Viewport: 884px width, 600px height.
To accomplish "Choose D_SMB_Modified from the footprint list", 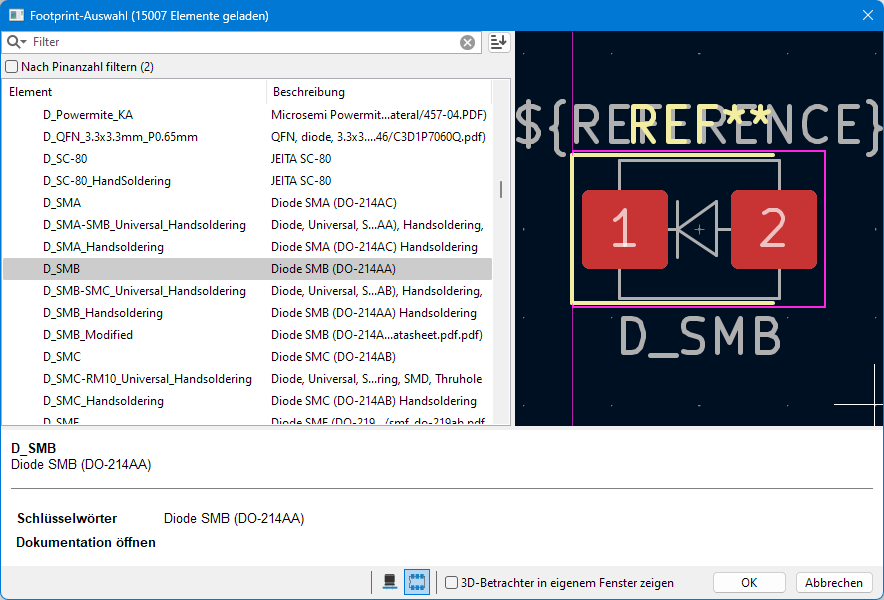I will coord(88,335).
